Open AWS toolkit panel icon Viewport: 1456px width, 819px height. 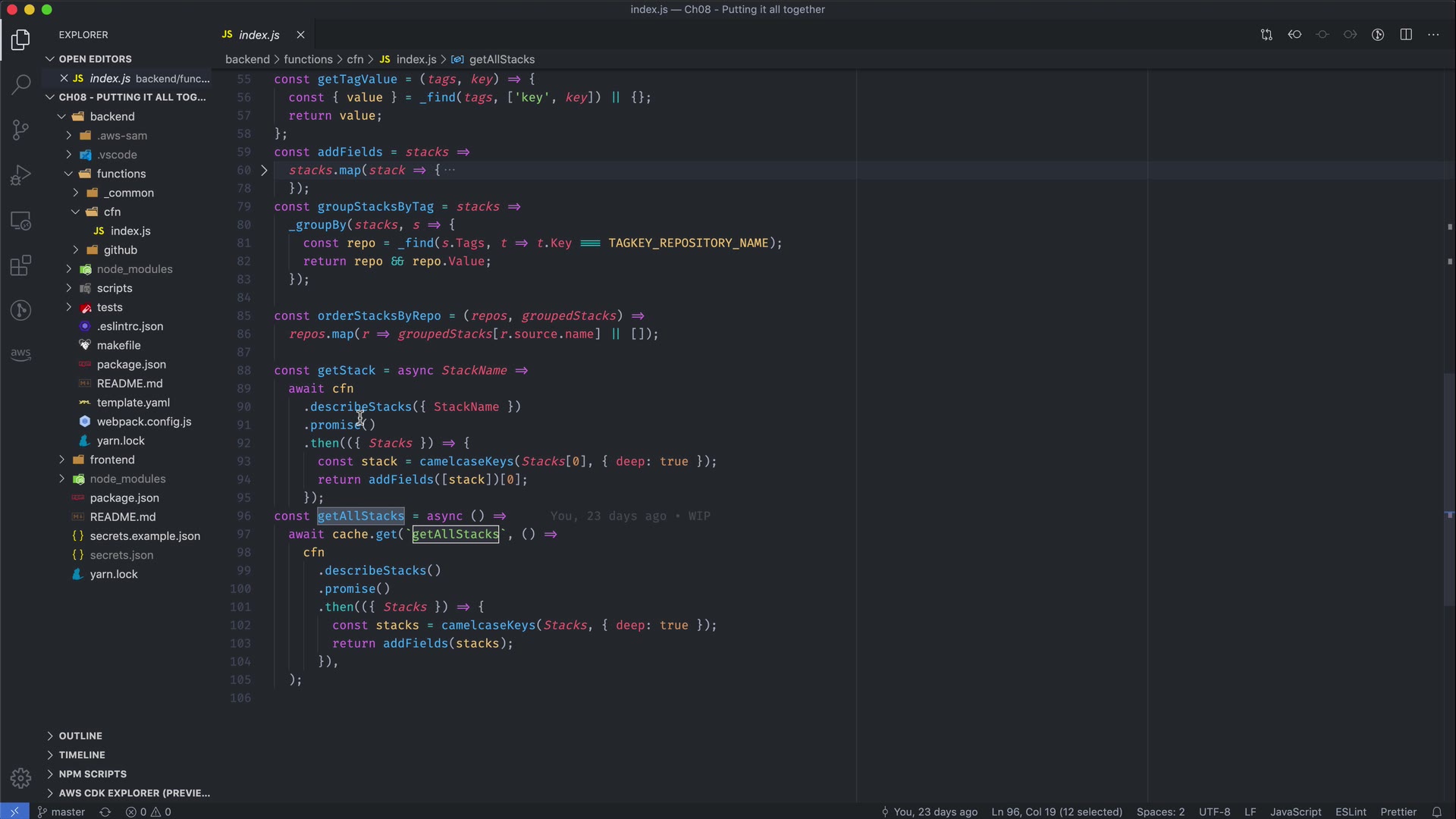20,354
